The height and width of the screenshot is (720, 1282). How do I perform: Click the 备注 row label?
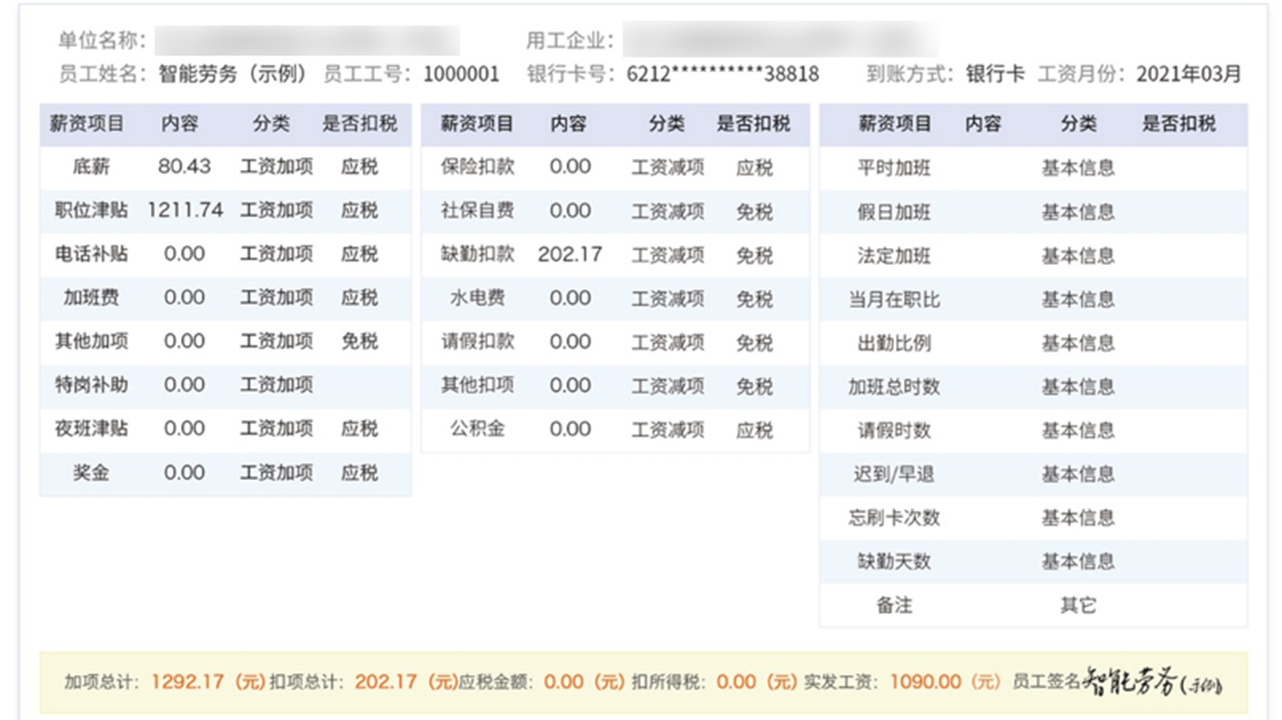point(894,605)
